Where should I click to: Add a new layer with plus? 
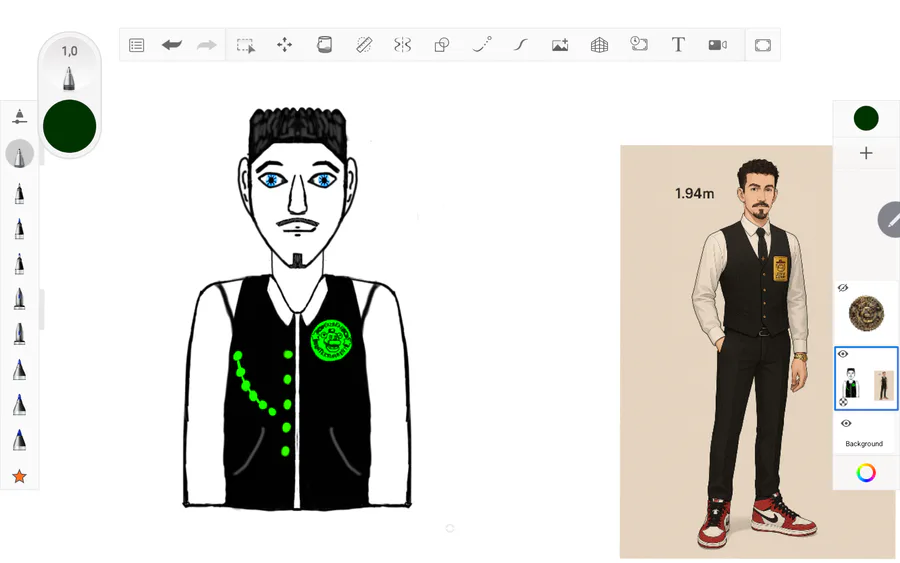[x=866, y=153]
